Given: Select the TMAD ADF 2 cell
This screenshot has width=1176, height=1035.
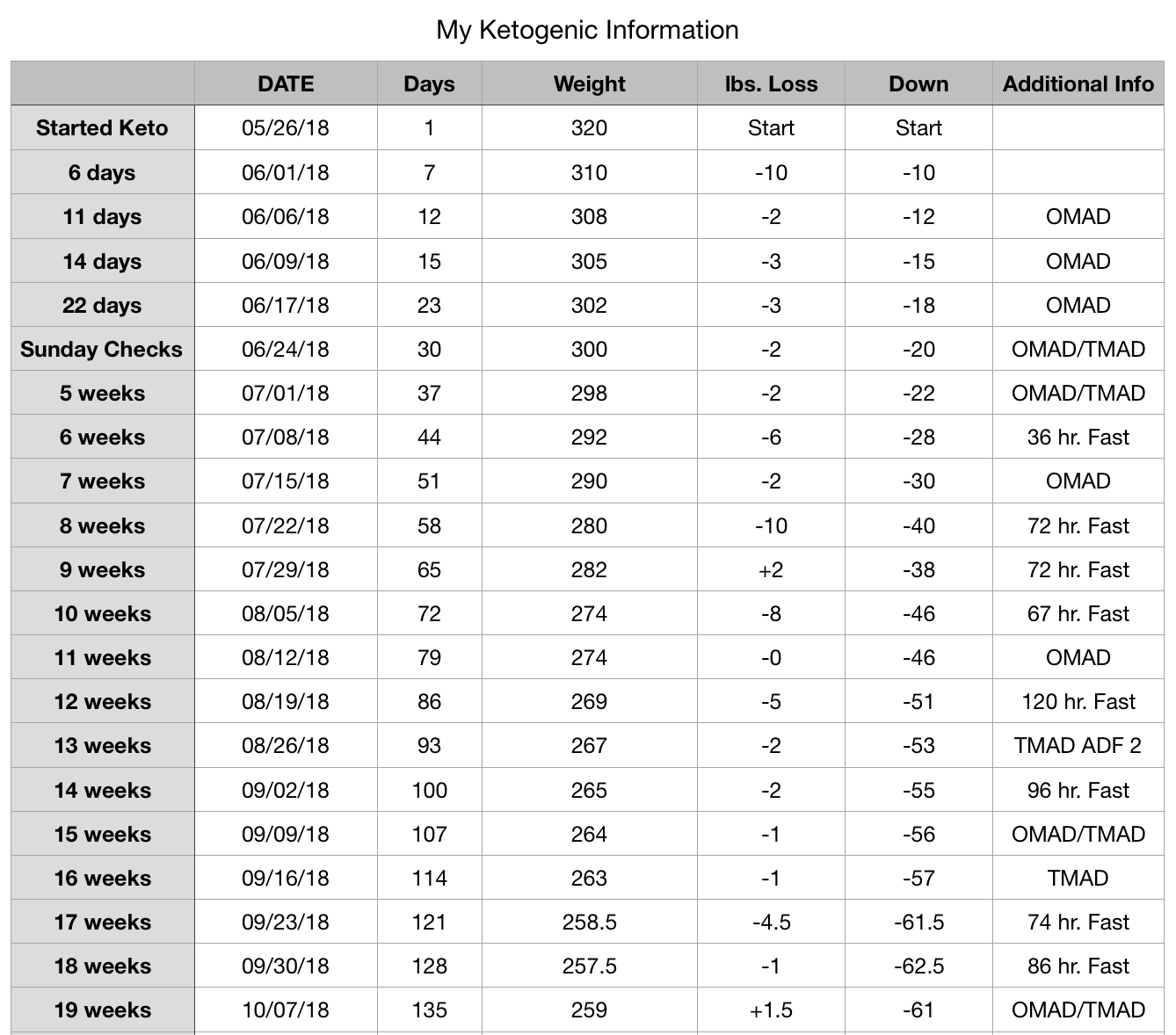Looking at the screenshot, I should 1078,745.
